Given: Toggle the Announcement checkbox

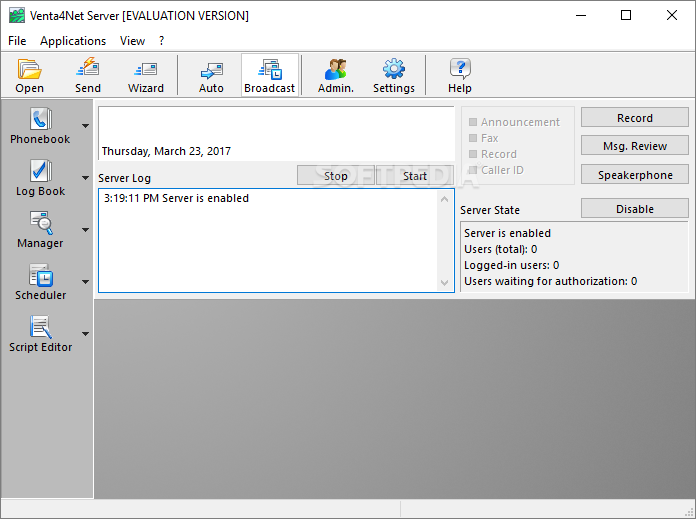Looking at the screenshot, I should point(473,122).
